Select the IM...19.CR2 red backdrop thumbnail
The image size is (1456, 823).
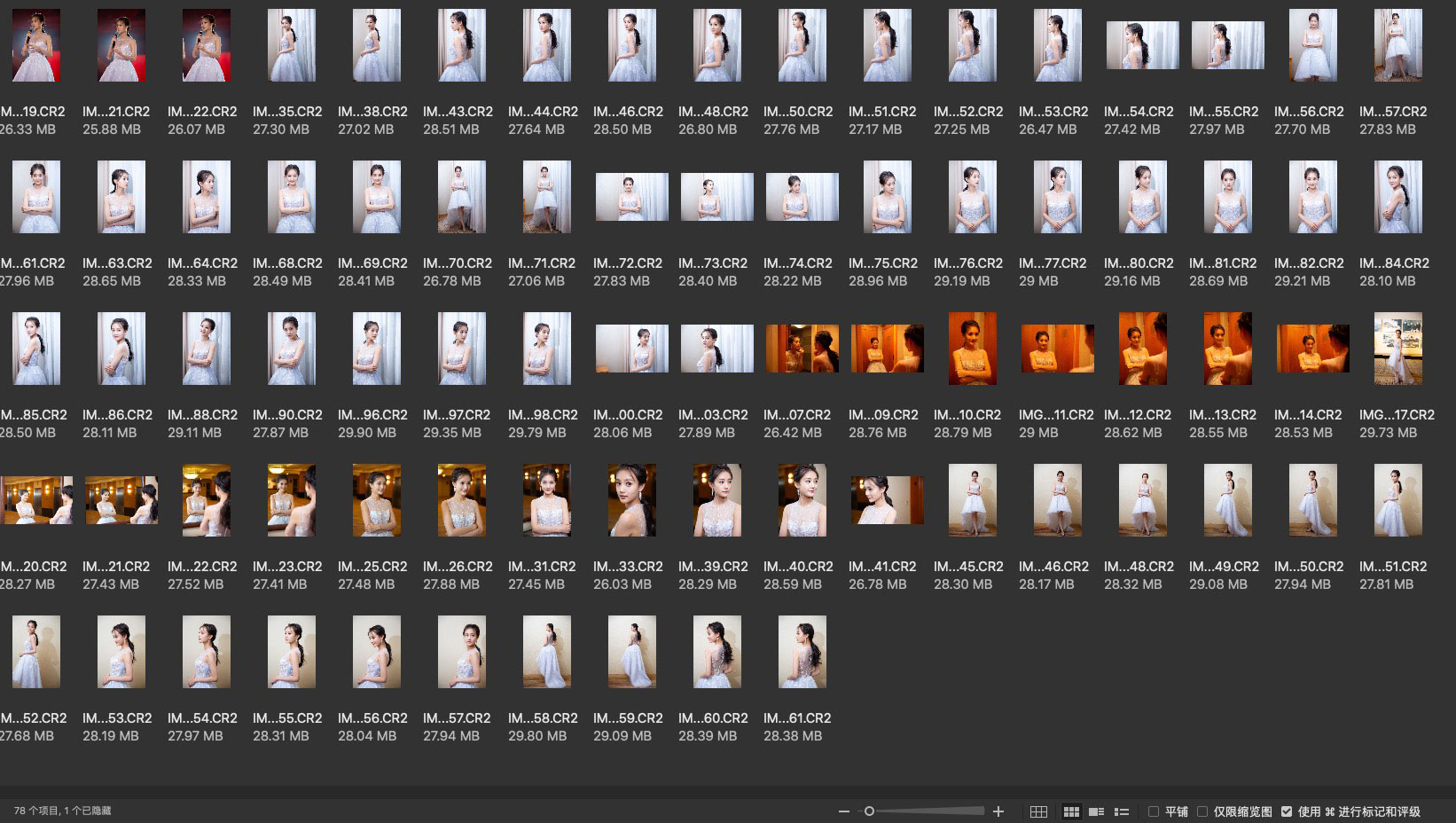pyautogui.click(x=36, y=45)
